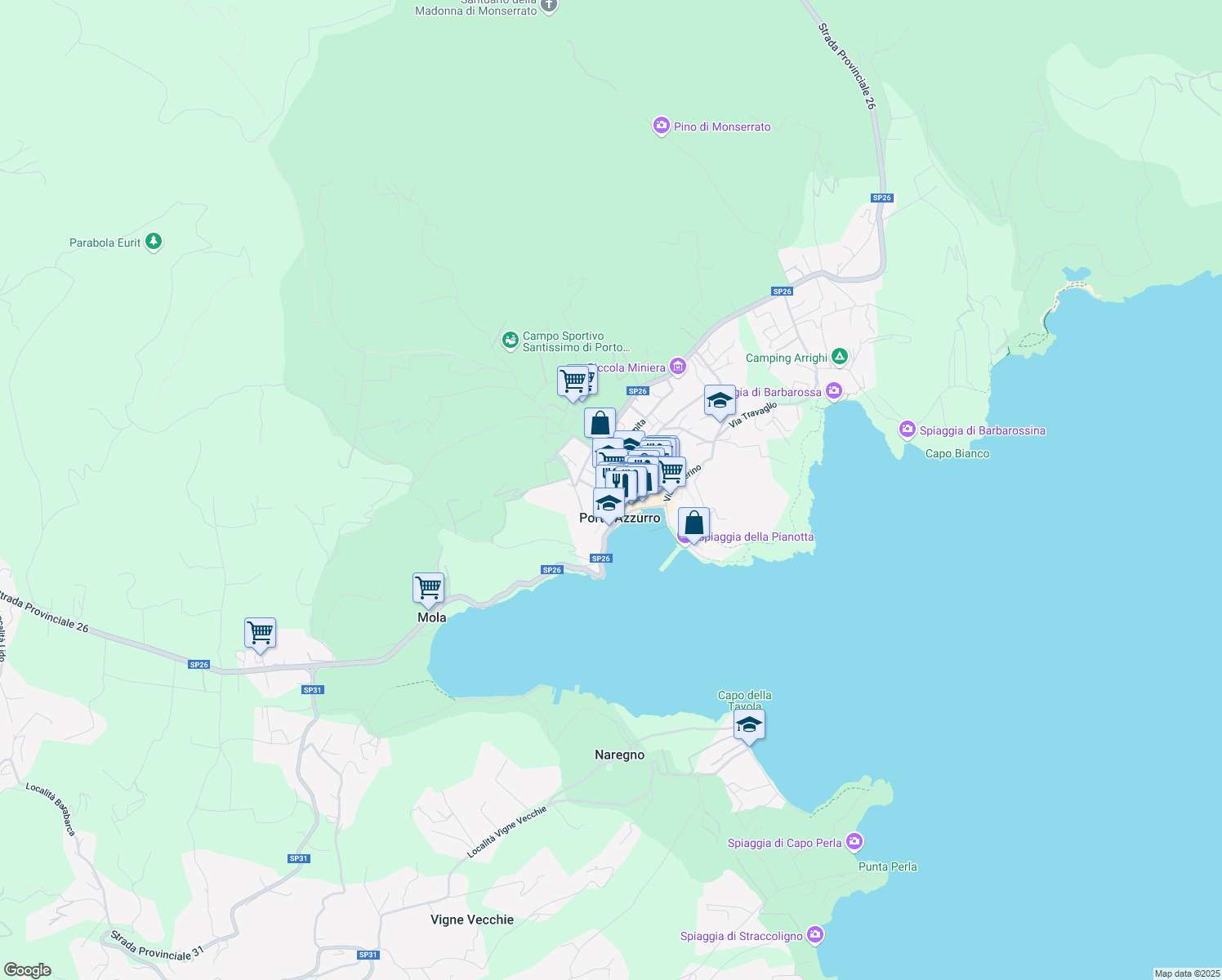
Task: Click the Naregno place label
Action: [x=619, y=755]
